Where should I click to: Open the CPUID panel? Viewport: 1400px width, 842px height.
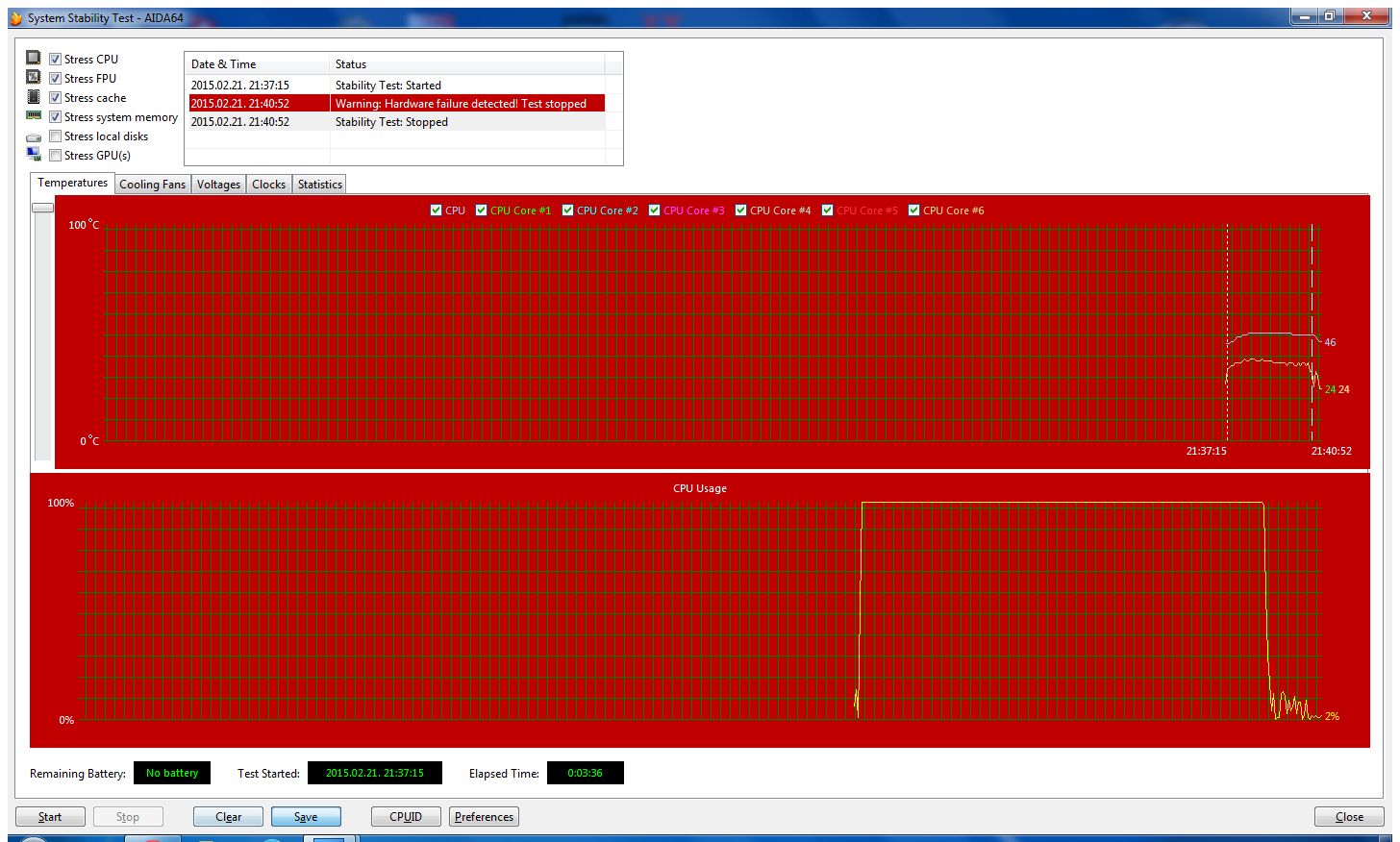coord(406,817)
